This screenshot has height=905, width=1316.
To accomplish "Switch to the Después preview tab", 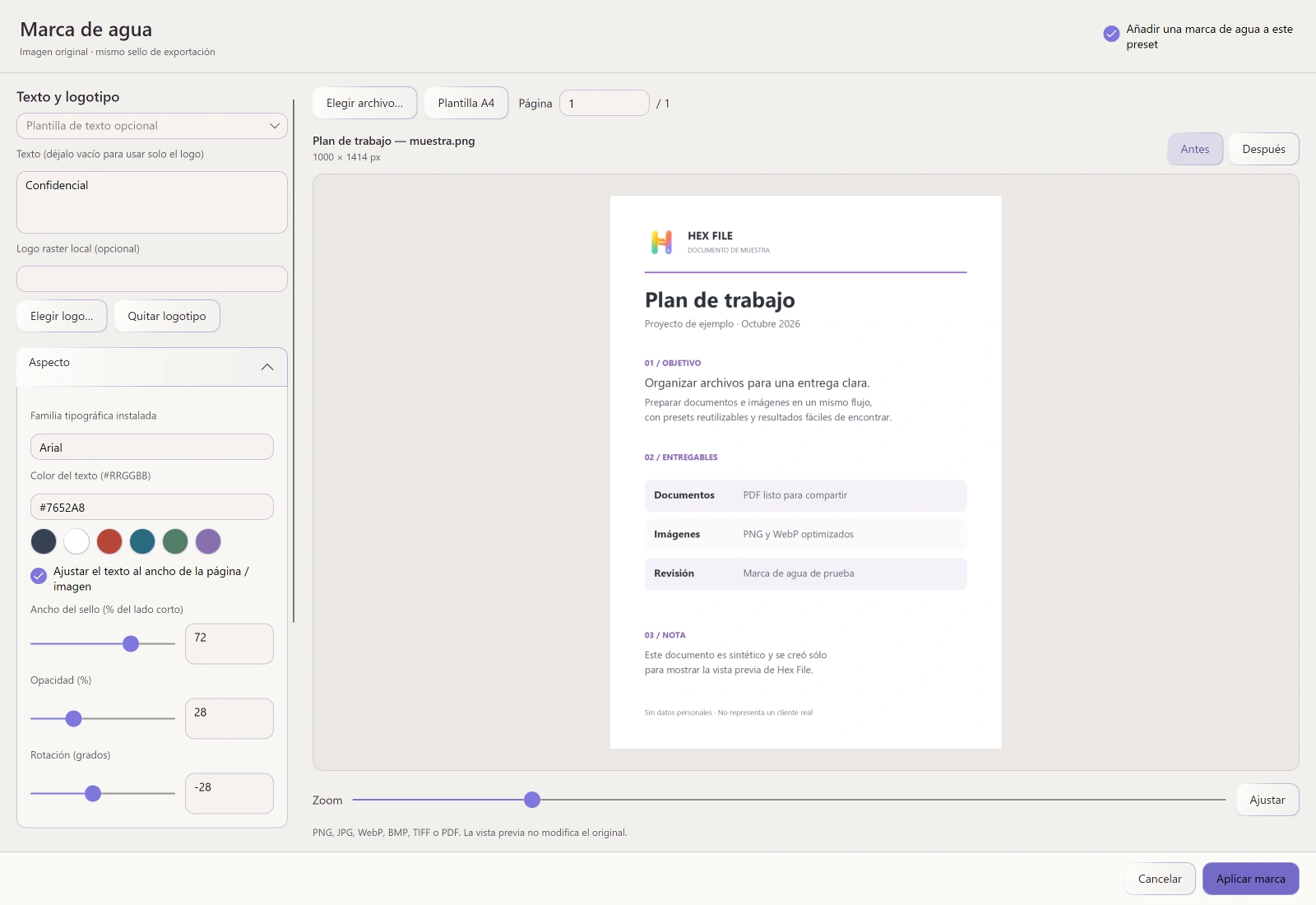I will tap(1263, 149).
